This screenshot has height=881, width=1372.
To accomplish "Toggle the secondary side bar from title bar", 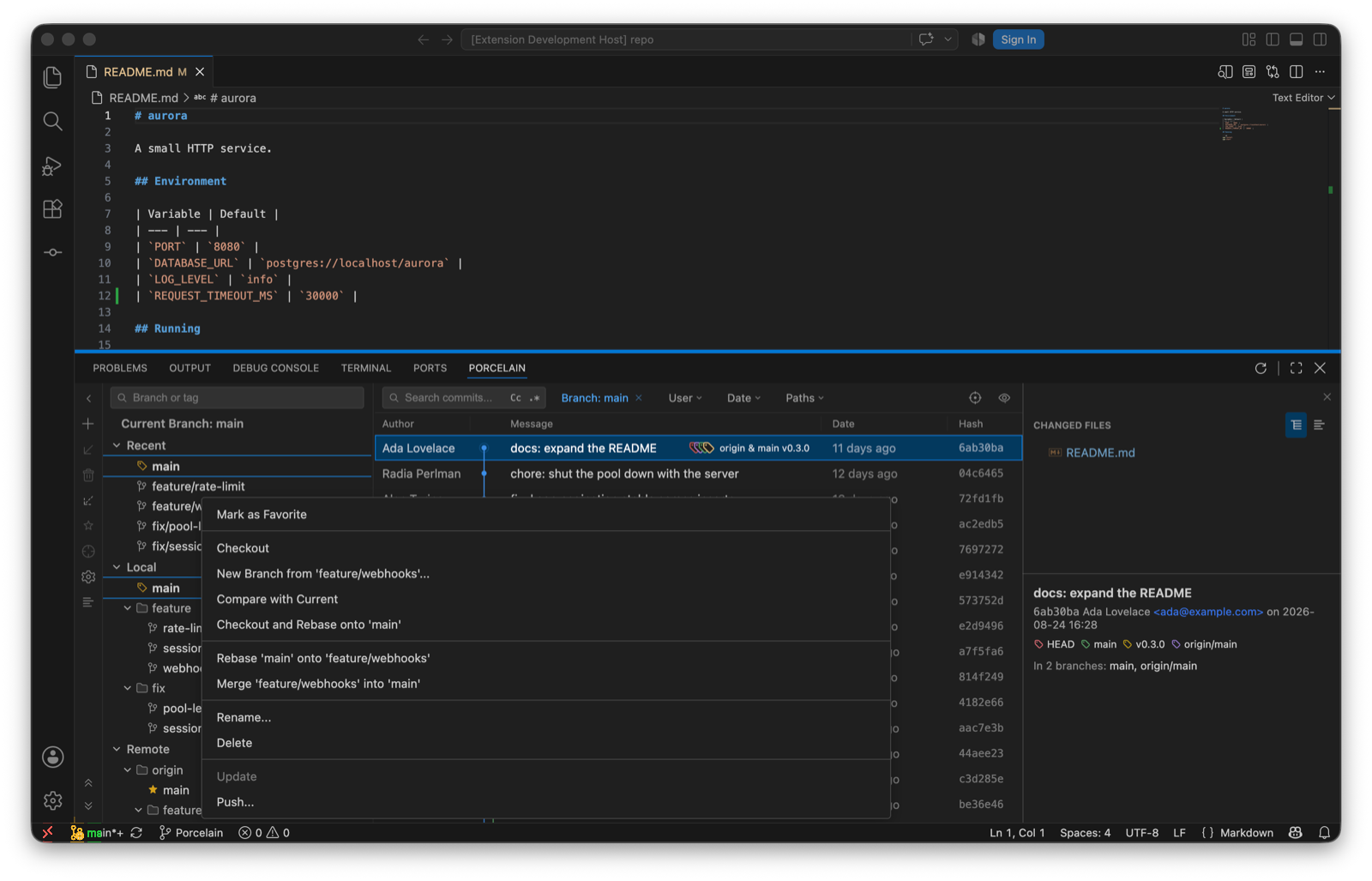I will [1320, 39].
